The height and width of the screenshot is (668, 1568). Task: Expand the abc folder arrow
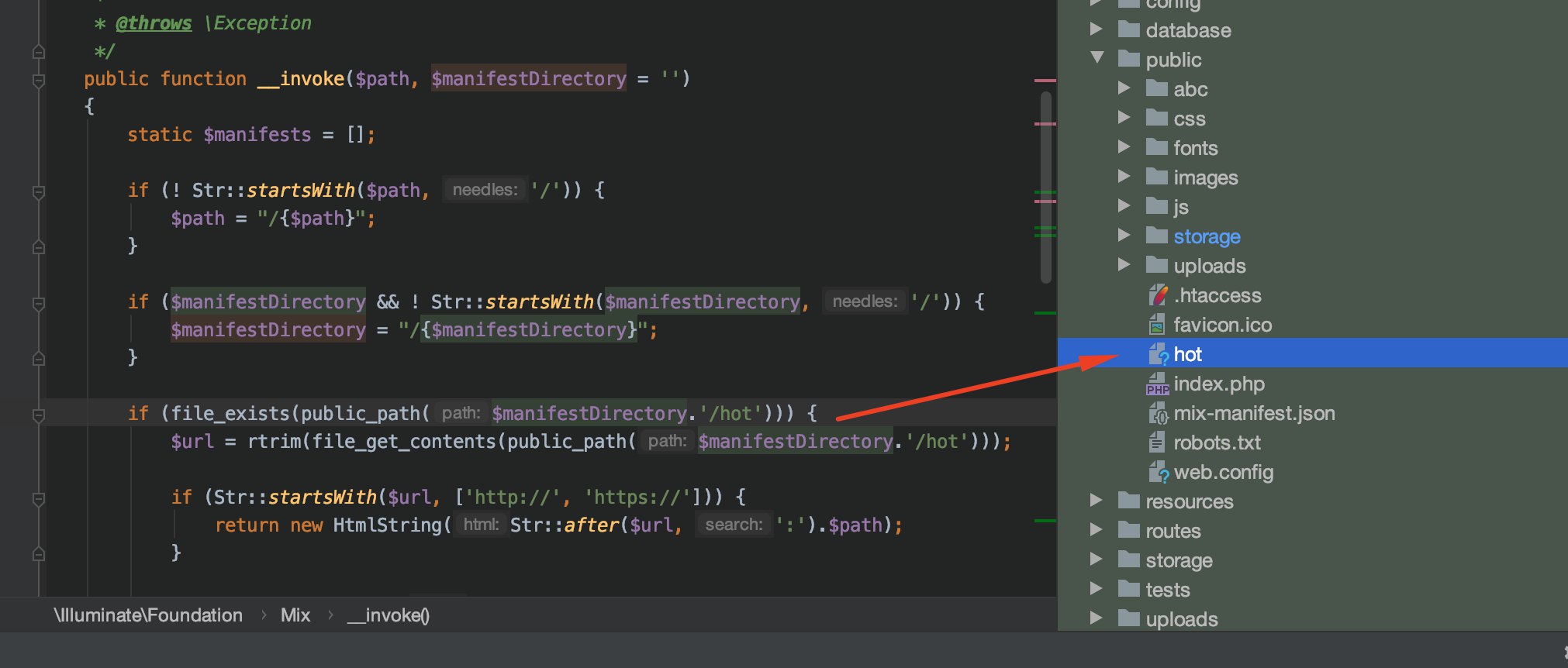click(1124, 88)
